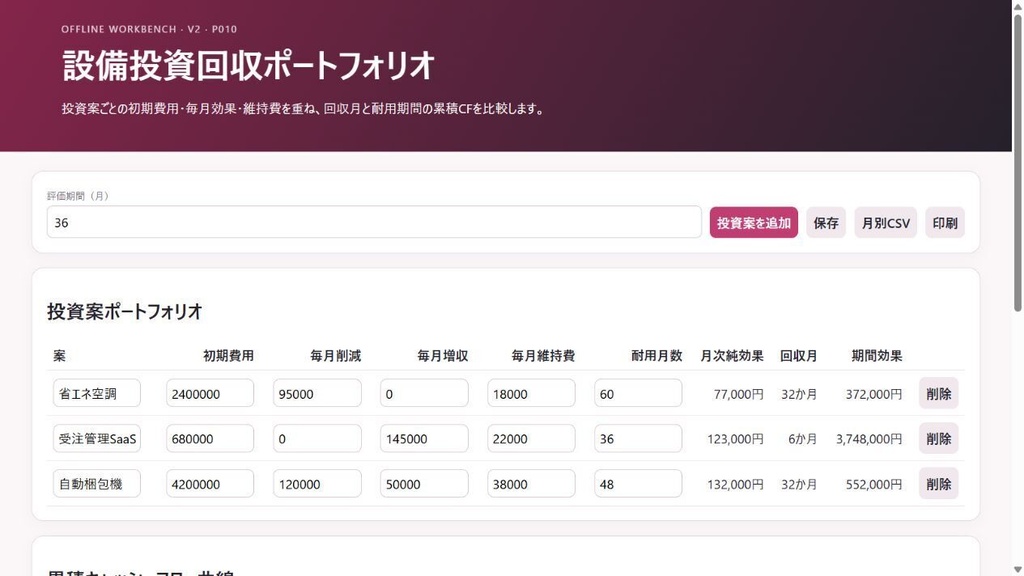
Task: Click the monthly savings field 120000
Action: [x=317, y=484]
